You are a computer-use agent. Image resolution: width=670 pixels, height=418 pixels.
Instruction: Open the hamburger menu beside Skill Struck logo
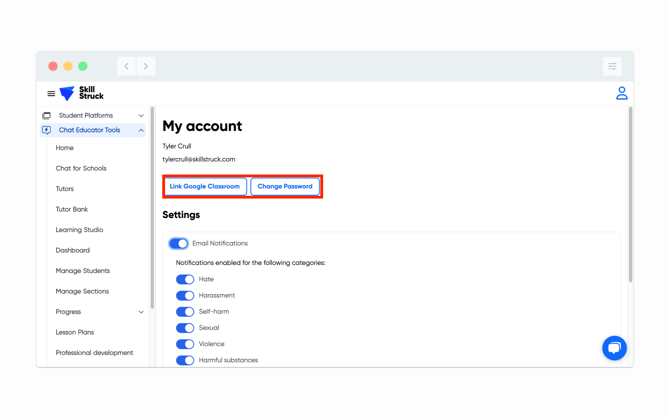[x=51, y=94]
